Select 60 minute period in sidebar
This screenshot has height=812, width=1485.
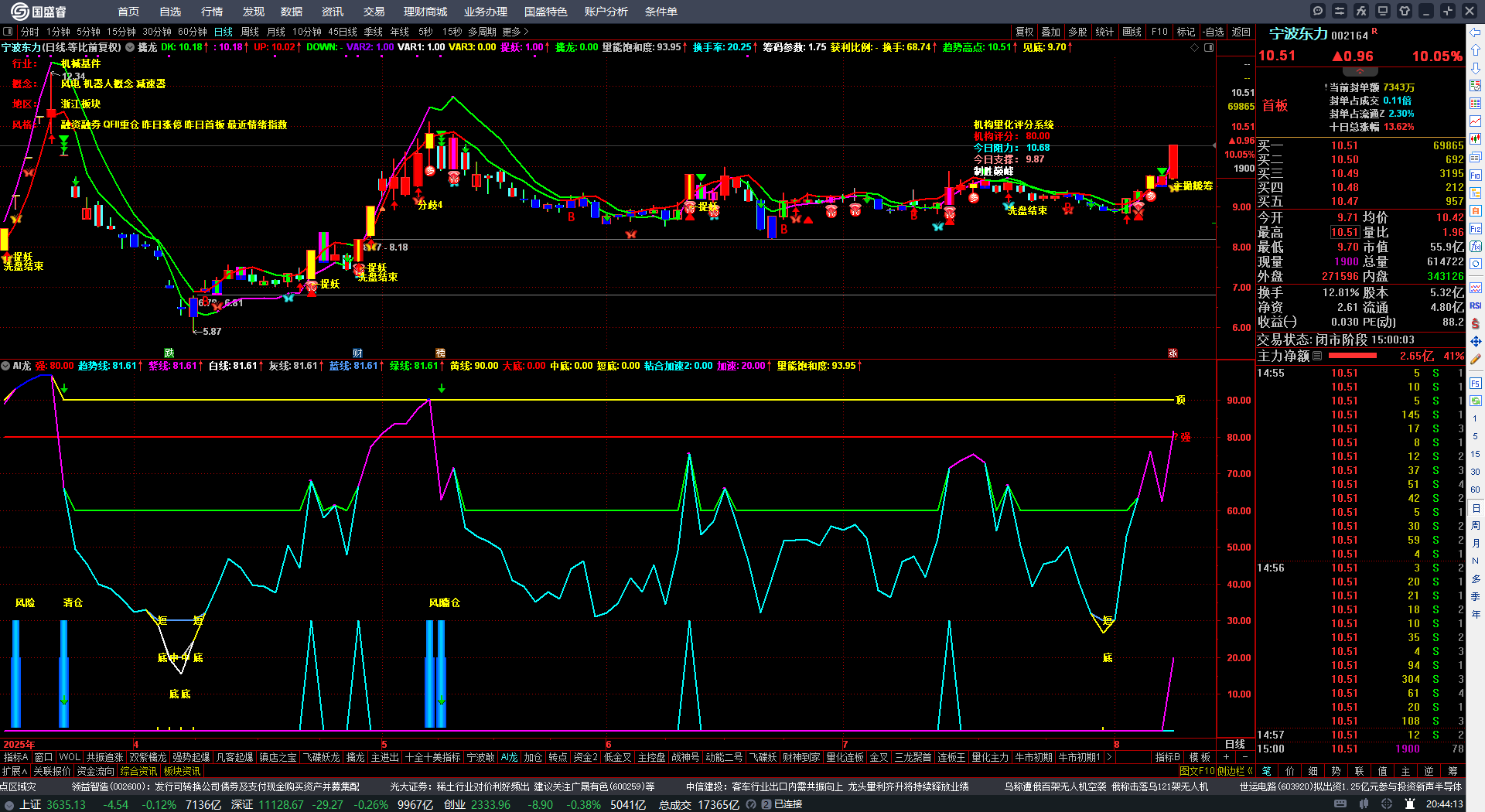point(1476,490)
